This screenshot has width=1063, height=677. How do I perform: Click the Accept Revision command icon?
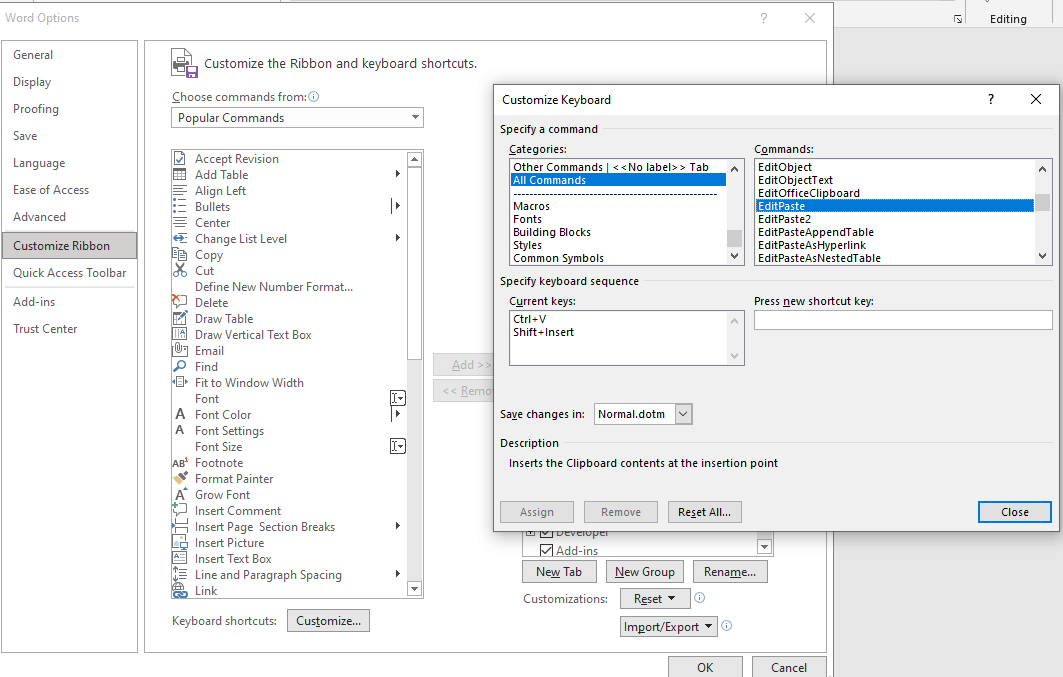[180, 159]
